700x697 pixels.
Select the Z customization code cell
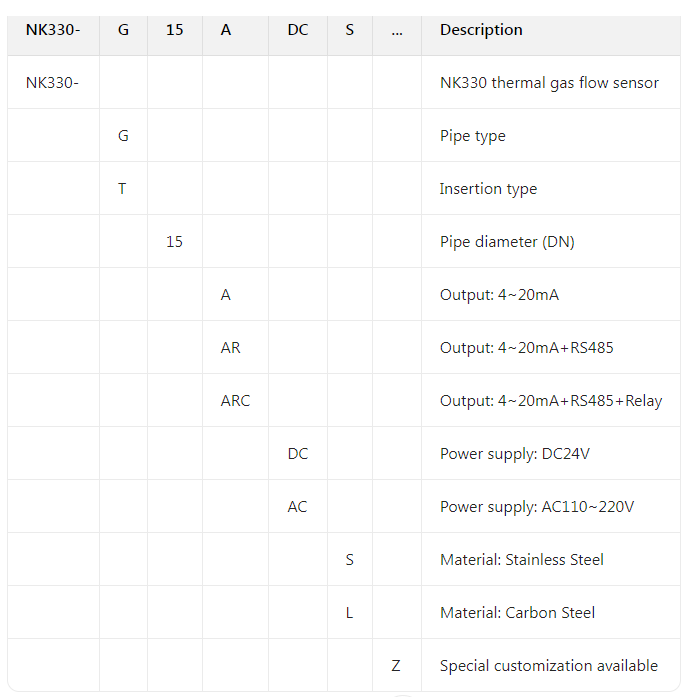point(396,666)
